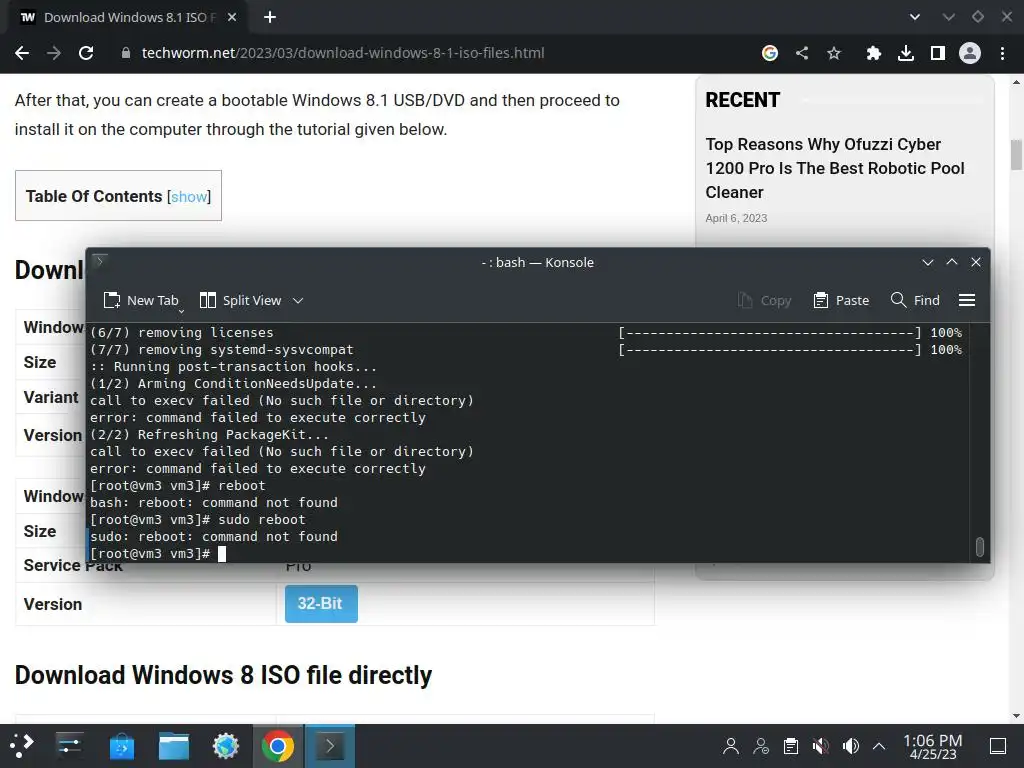Minimize Konsole with down chevron
Screen dimensions: 1024x768
tap(927, 262)
